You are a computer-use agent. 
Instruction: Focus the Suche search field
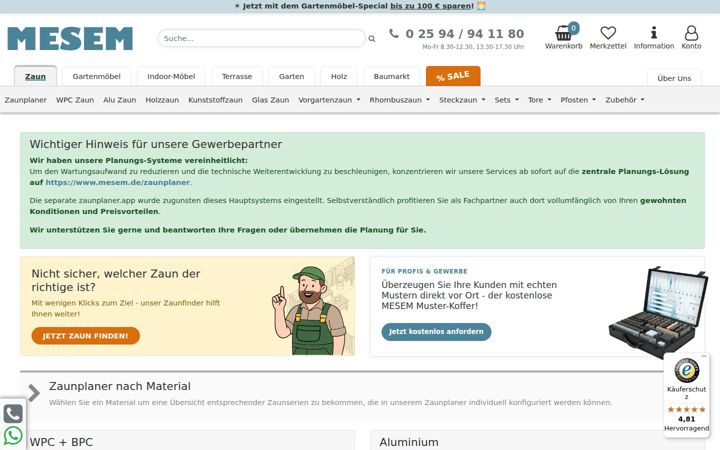point(261,38)
